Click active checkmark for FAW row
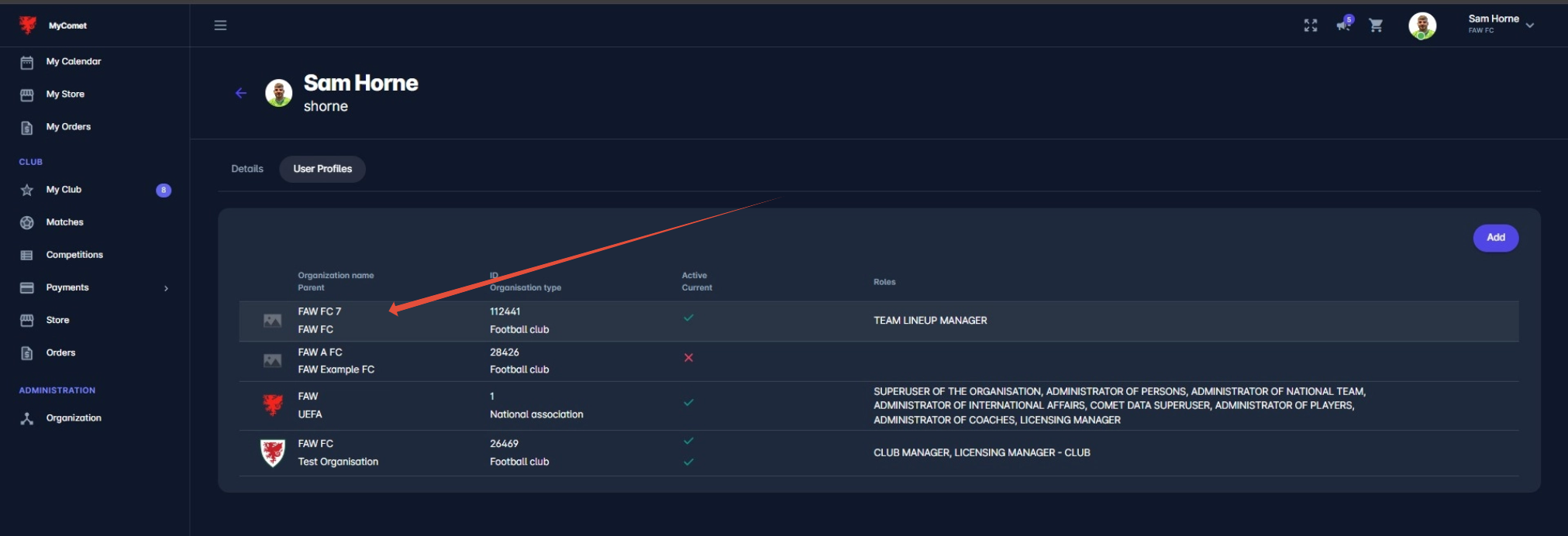 688,403
